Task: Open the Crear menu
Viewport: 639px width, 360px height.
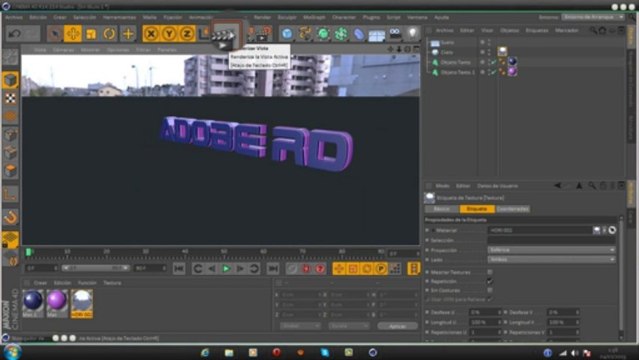Action: coord(60,18)
